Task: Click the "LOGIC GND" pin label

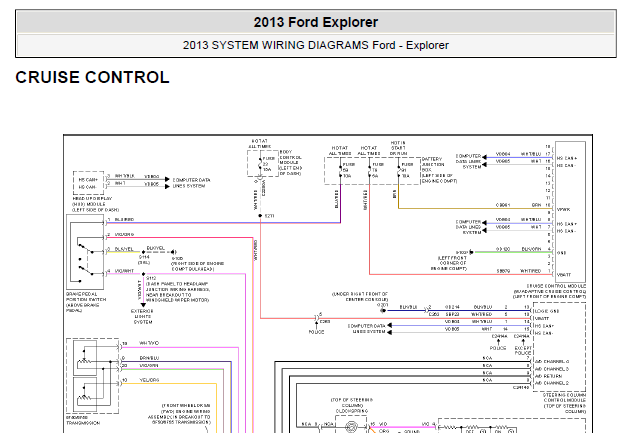Action: 546,311
